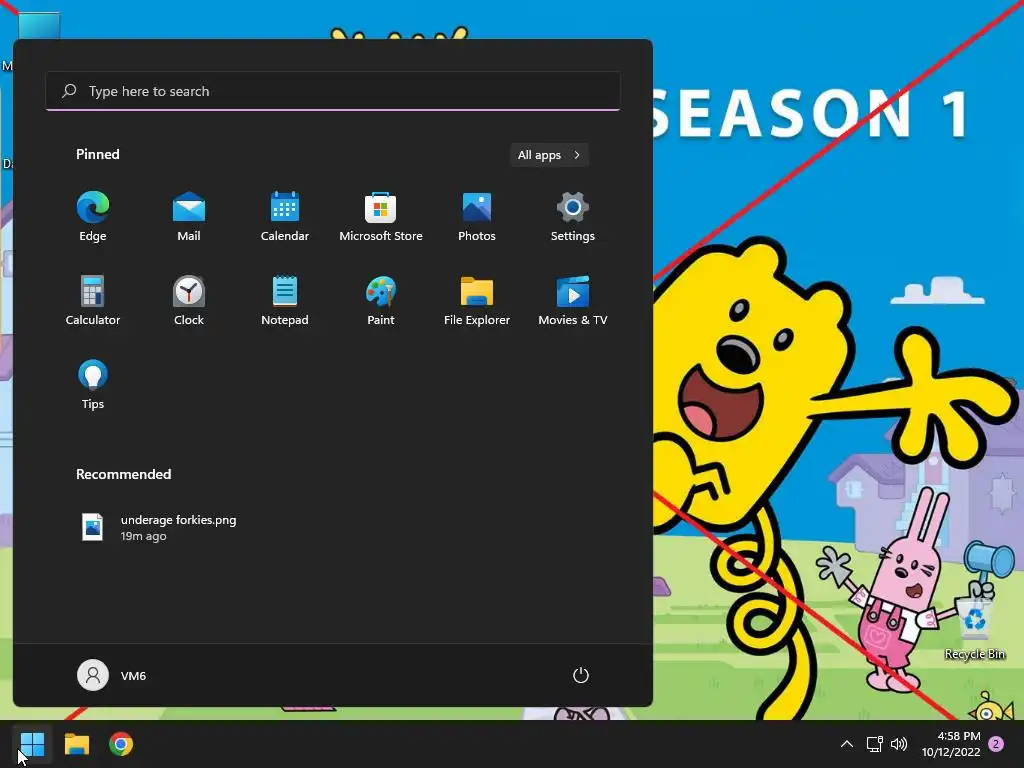Launch Movies & TV app
The height and width of the screenshot is (768, 1024).
pos(573,301)
